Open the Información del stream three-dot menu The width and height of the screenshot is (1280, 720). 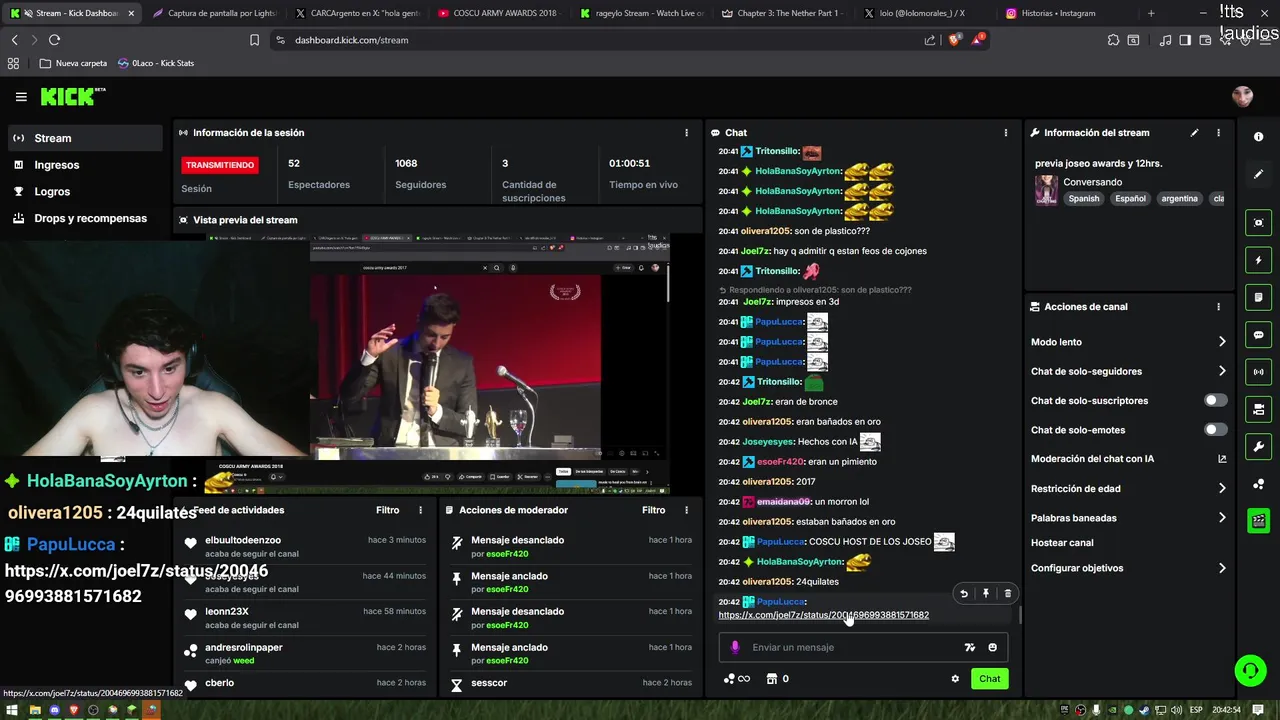[1218, 133]
